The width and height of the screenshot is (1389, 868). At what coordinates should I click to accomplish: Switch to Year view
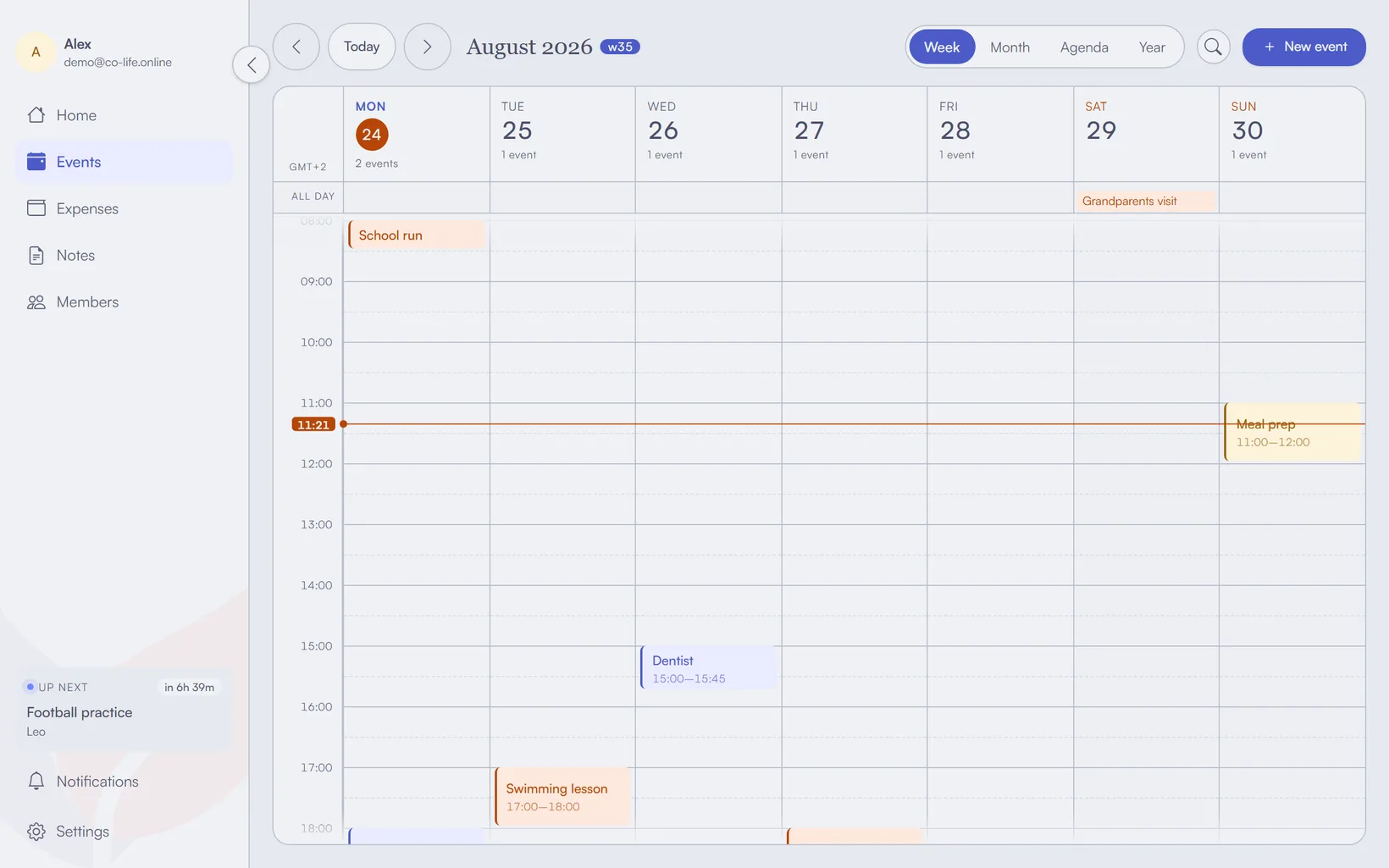[1152, 47]
